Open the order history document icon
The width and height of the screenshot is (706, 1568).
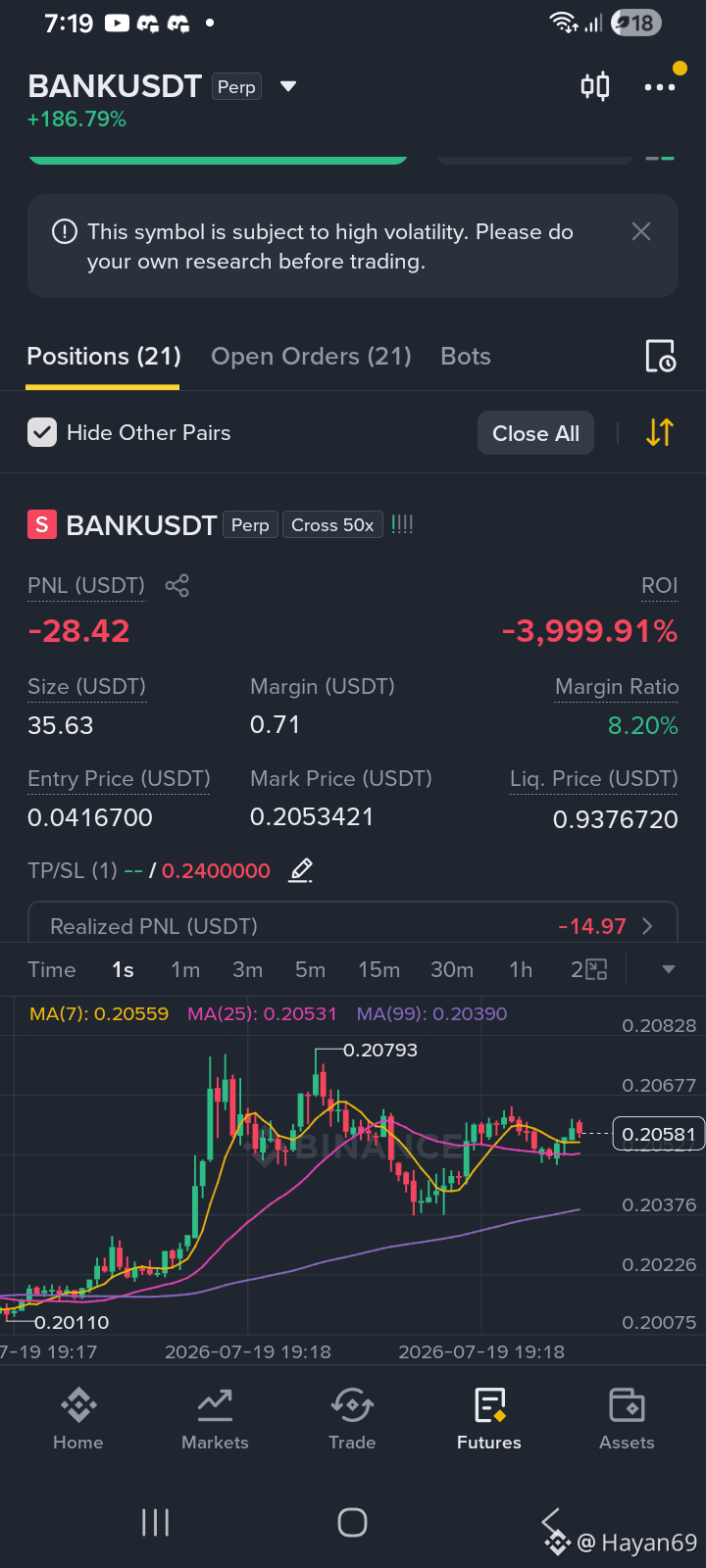660,357
